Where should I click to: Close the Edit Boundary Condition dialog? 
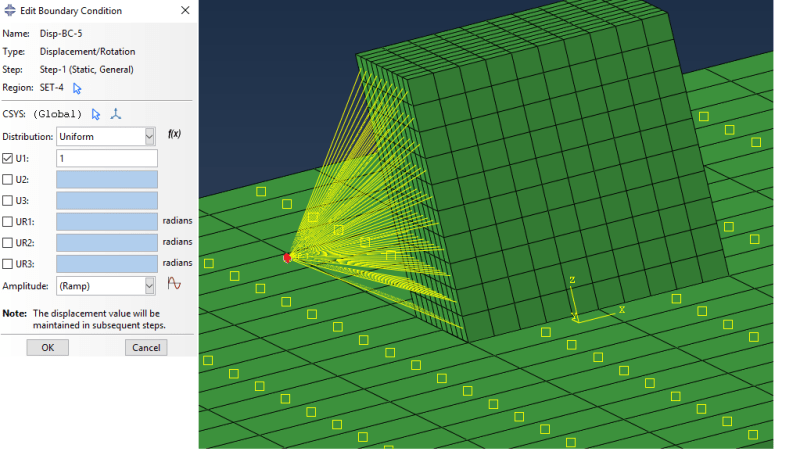pyautogui.click(x=185, y=10)
